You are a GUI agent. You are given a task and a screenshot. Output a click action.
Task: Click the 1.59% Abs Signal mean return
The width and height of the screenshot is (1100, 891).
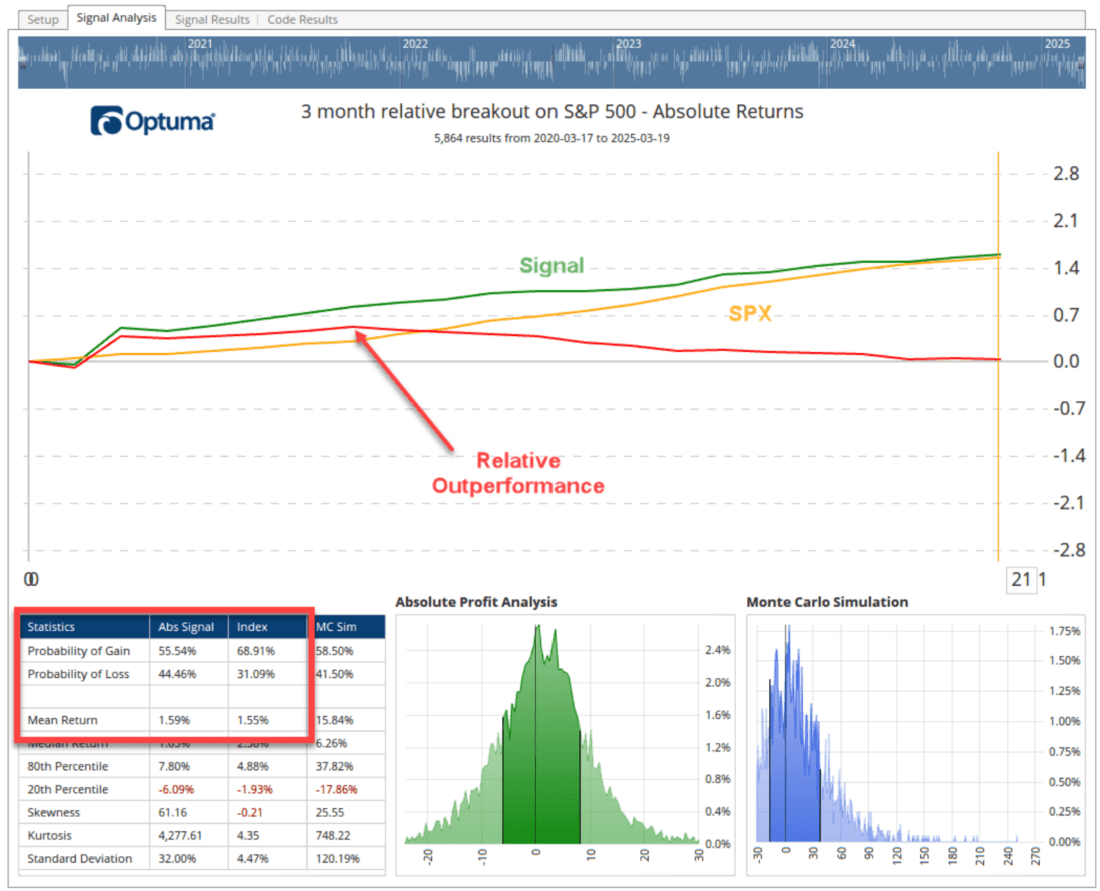(x=174, y=720)
